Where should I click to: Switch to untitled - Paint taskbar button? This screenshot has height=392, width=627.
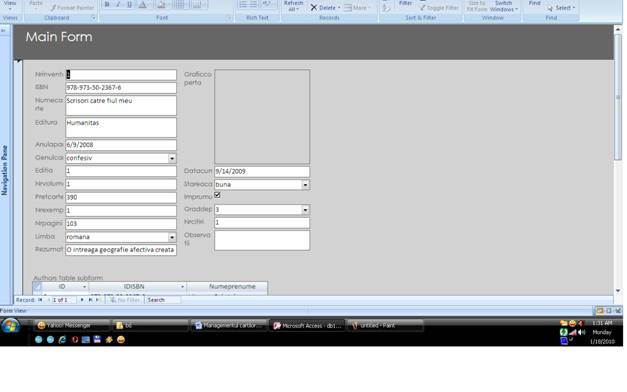coord(385,326)
